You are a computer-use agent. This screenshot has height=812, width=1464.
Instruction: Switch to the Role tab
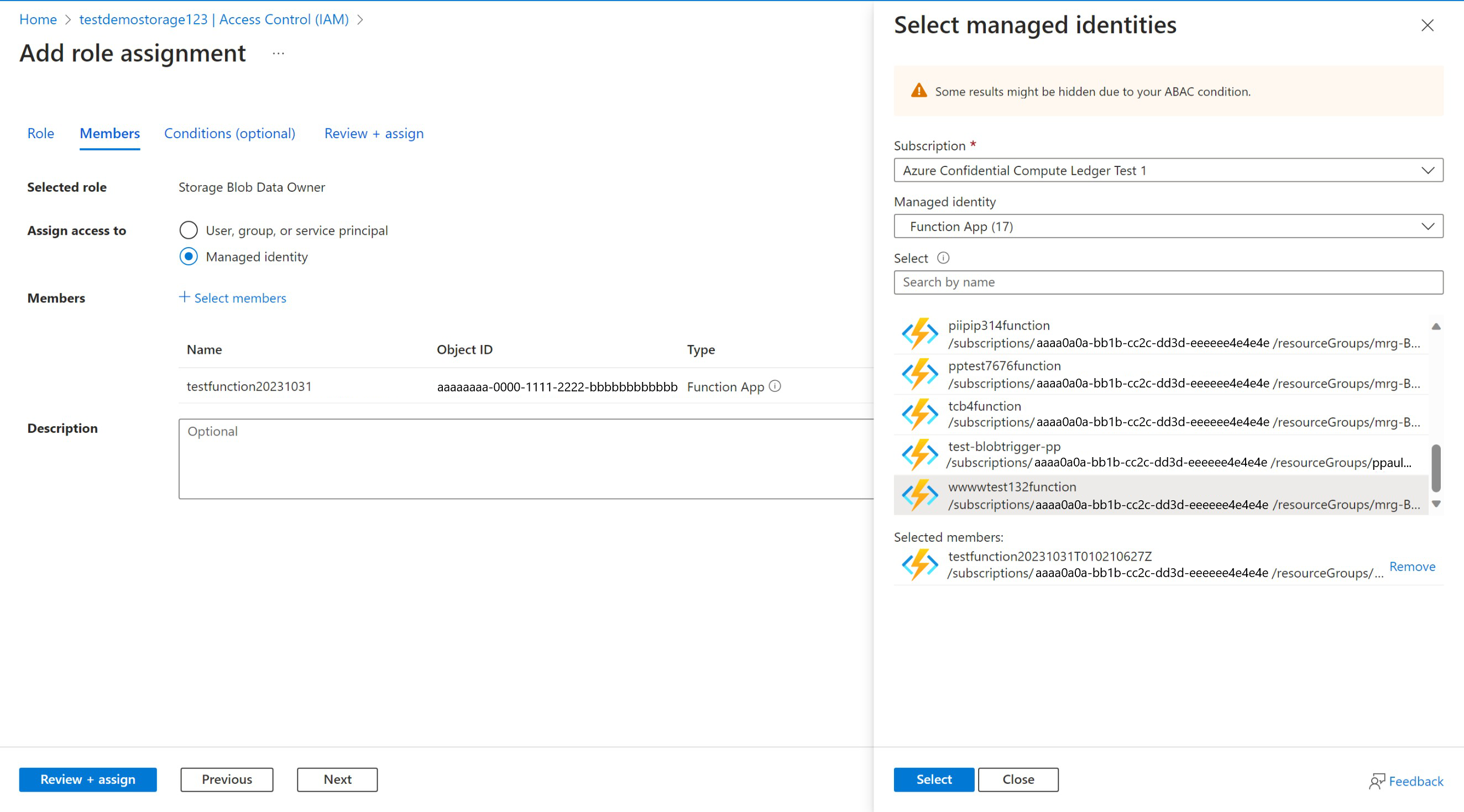(x=39, y=132)
